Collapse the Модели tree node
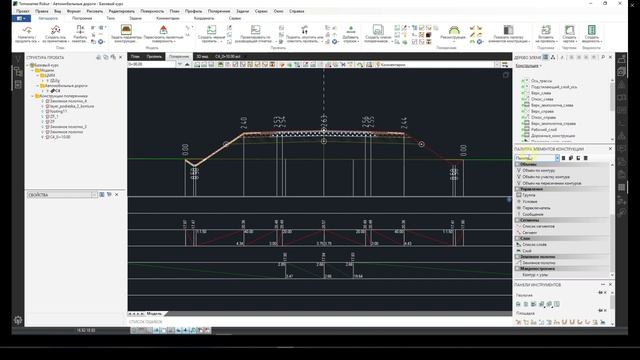This screenshot has width=640, height=360. [x=33, y=70]
